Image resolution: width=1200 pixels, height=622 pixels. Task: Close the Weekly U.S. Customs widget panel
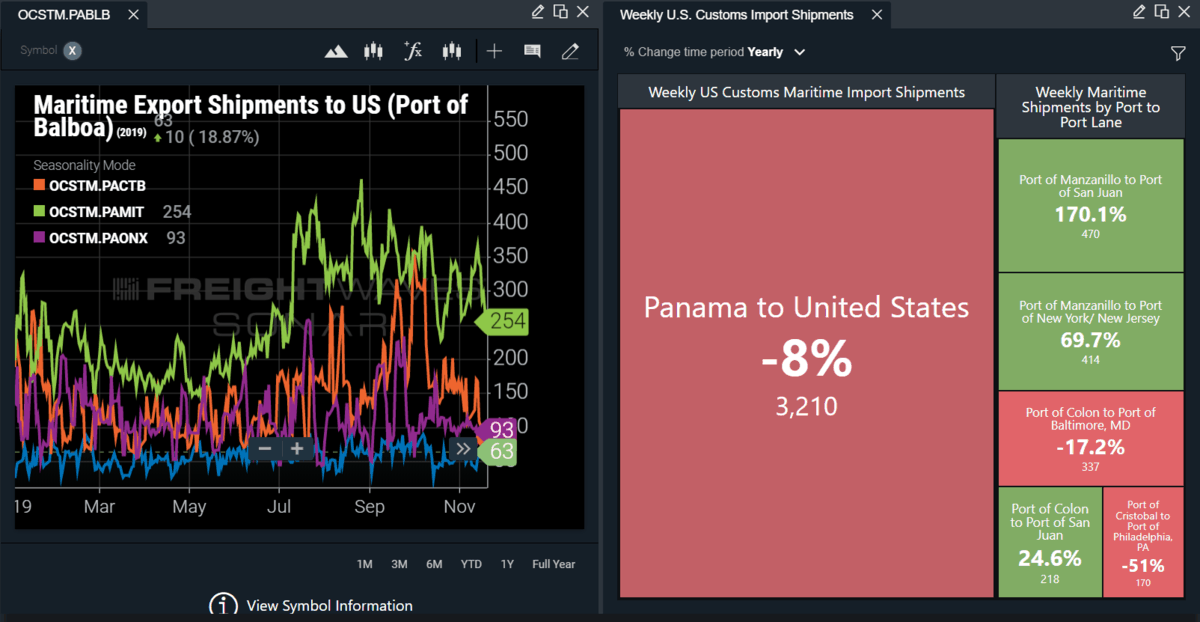tap(1183, 12)
